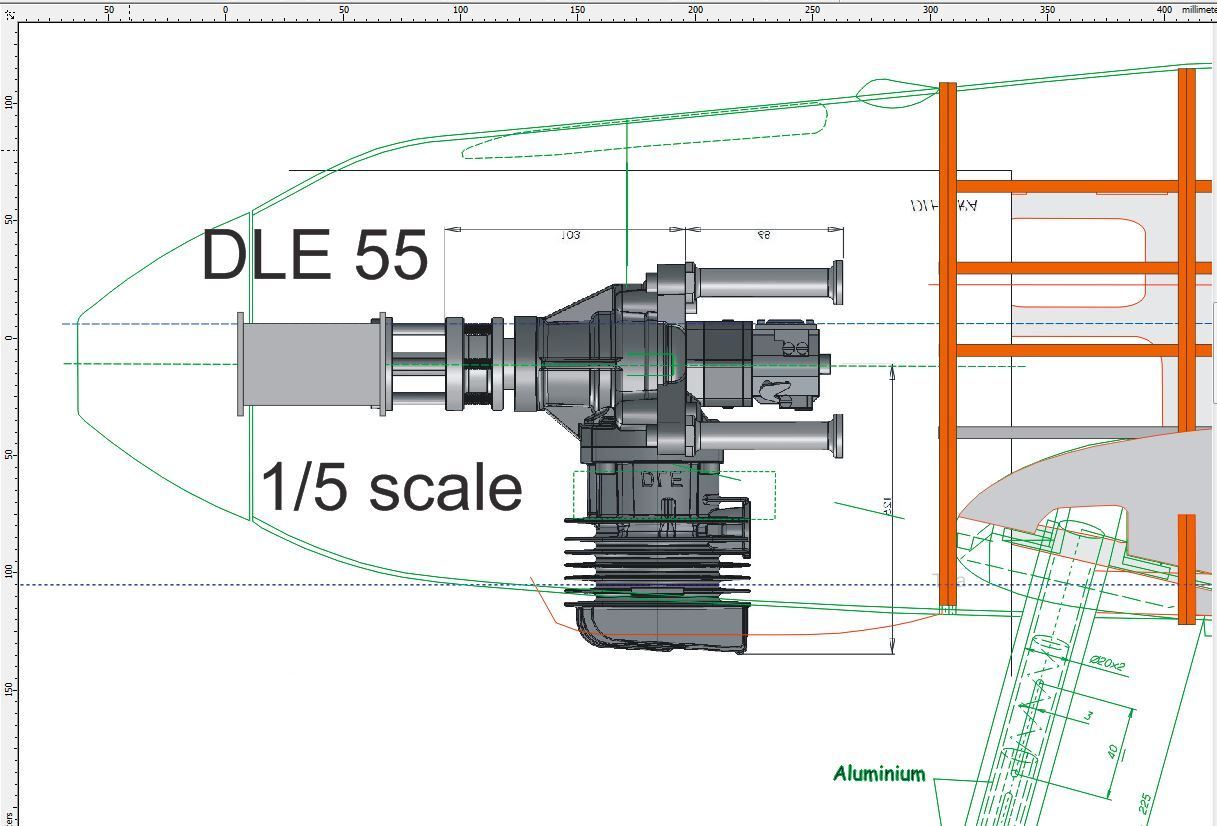Click the green "Aluminium" annotation label
The width and height of the screenshot is (1217, 826).
(x=879, y=774)
